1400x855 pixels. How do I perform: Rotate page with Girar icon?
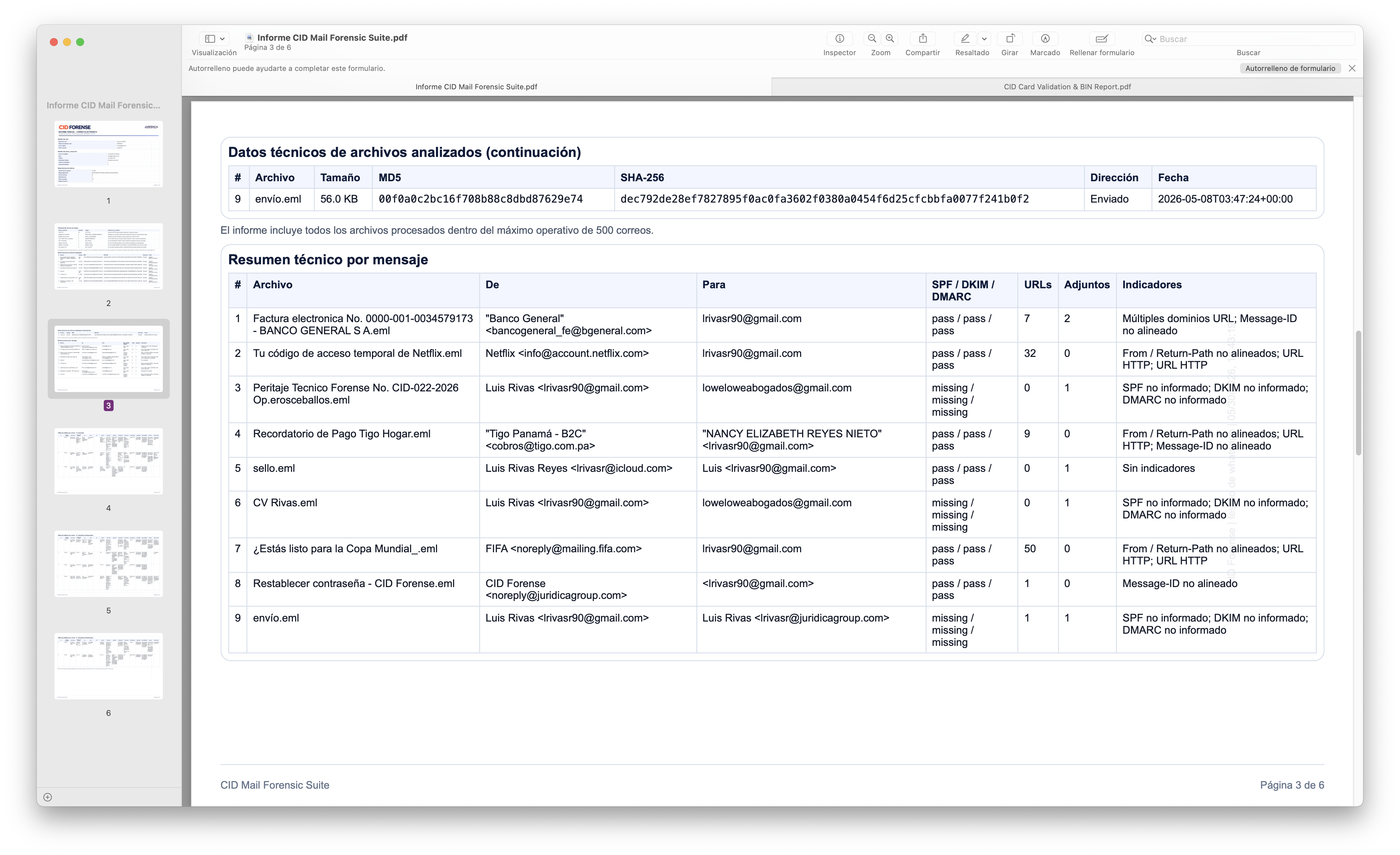click(1010, 39)
